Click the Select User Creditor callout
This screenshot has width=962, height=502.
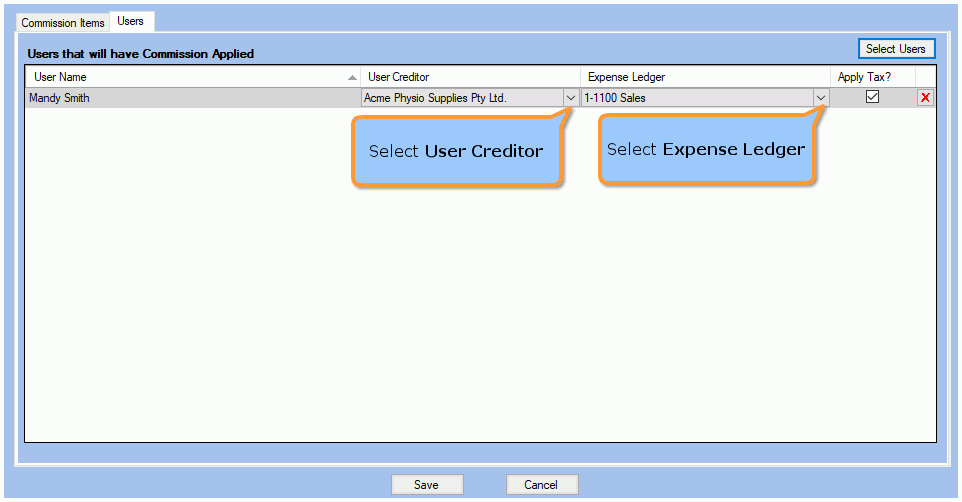[x=457, y=151]
